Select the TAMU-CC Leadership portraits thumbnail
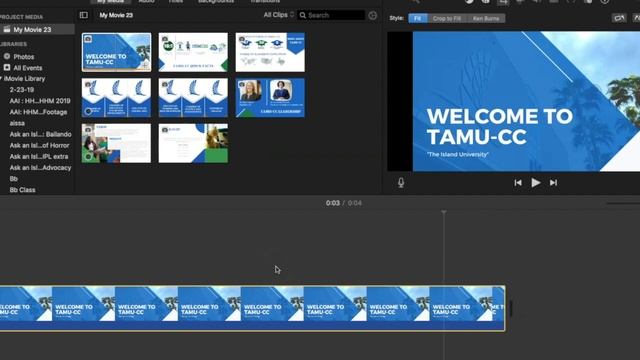The width and height of the screenshot is (640, 360). pos(270,98)
